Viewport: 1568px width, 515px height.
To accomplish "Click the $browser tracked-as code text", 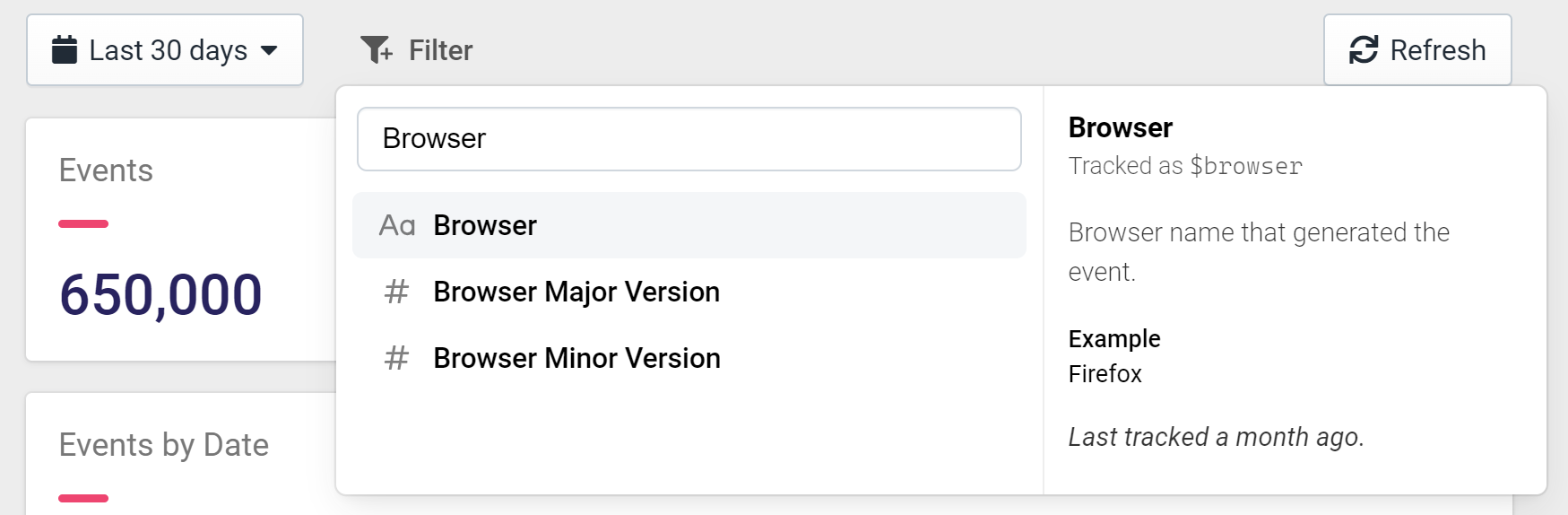I will click(1246, 167).
